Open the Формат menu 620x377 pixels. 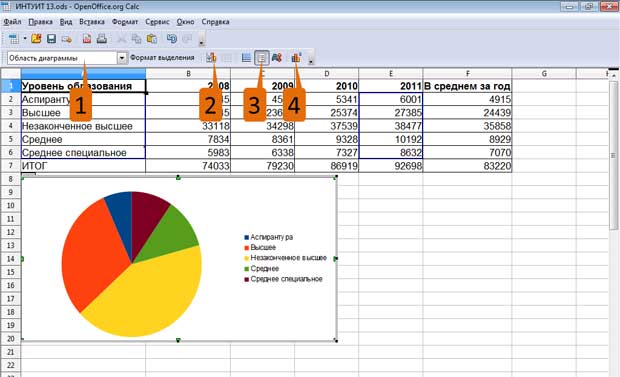[x=125, y=22]
